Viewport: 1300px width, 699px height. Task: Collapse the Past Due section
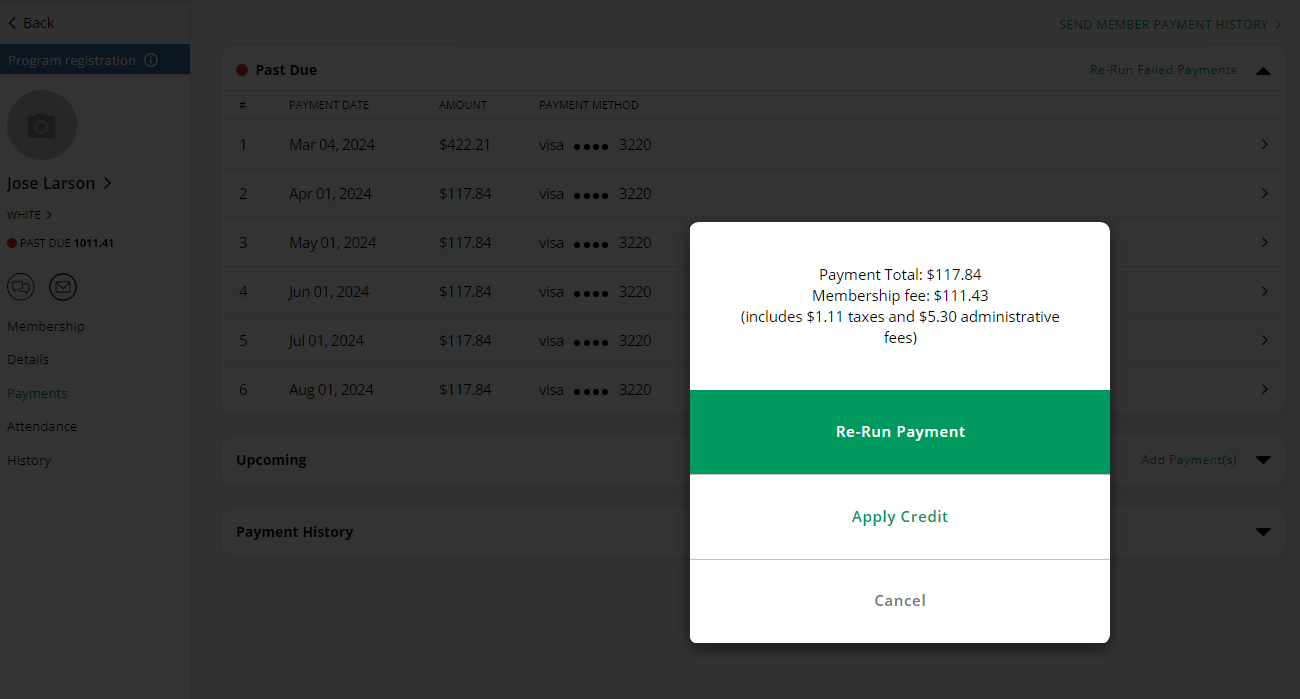(x=1263, y=71)
